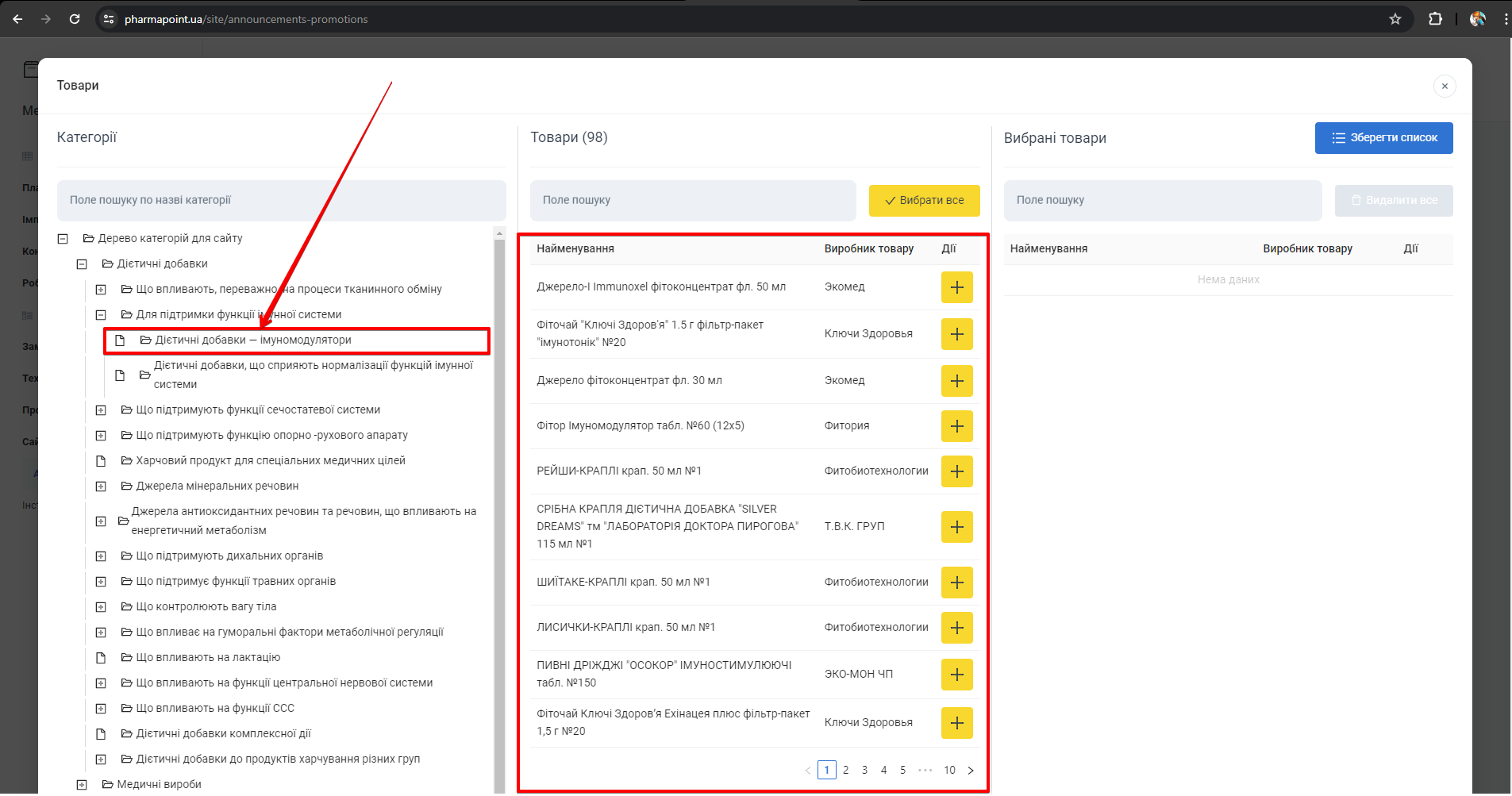Add Джерело-І Immunoxel product with plus button
Image resolution: width=1512 pixels, height=796 pixels.
(x=956, y=287)
